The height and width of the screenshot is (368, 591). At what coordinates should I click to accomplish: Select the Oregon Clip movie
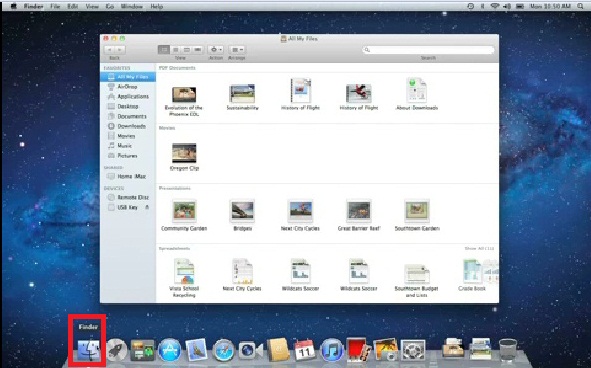tap(184, 153)
